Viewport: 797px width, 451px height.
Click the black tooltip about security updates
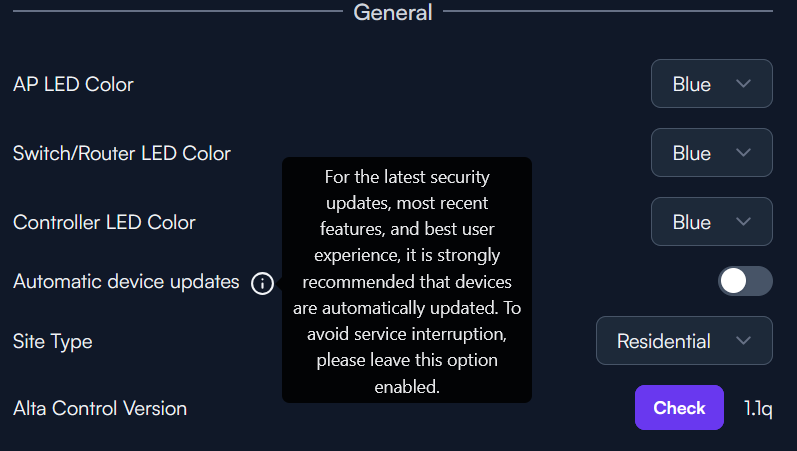coord(407,280)
